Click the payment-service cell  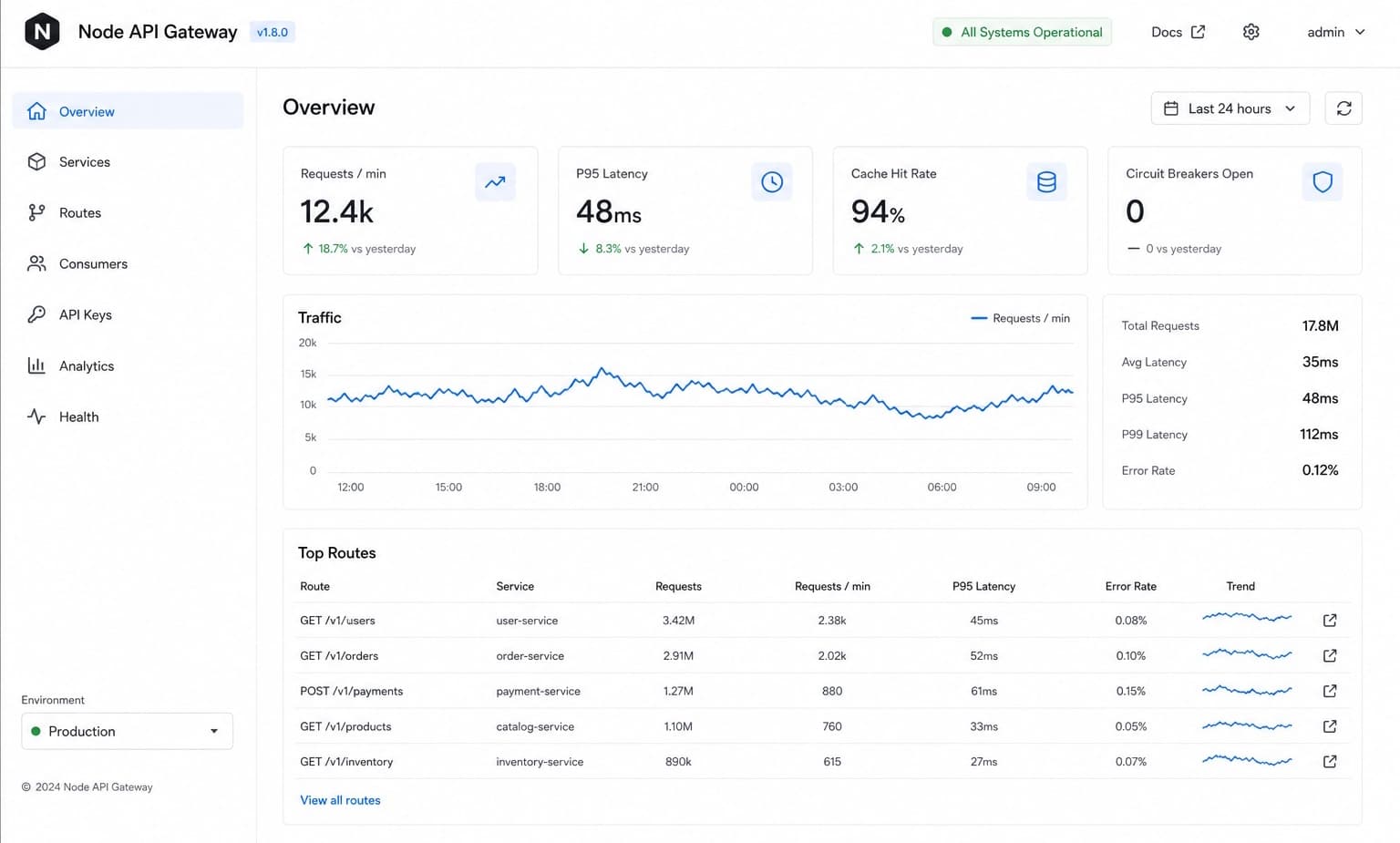(x=538, y=691)
